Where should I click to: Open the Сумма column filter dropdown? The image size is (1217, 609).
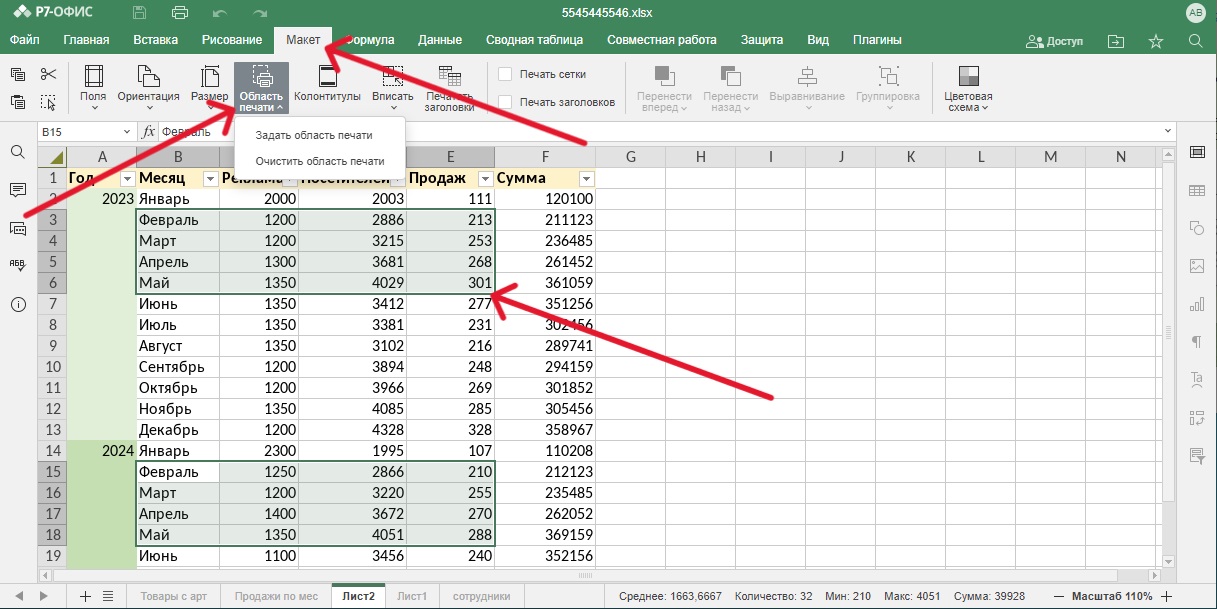coord(586,179)
